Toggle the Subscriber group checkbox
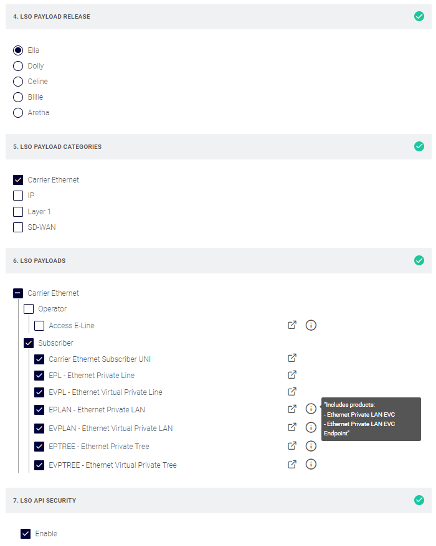The height and width of the screenshot is (546, 436). coord(29,343)
